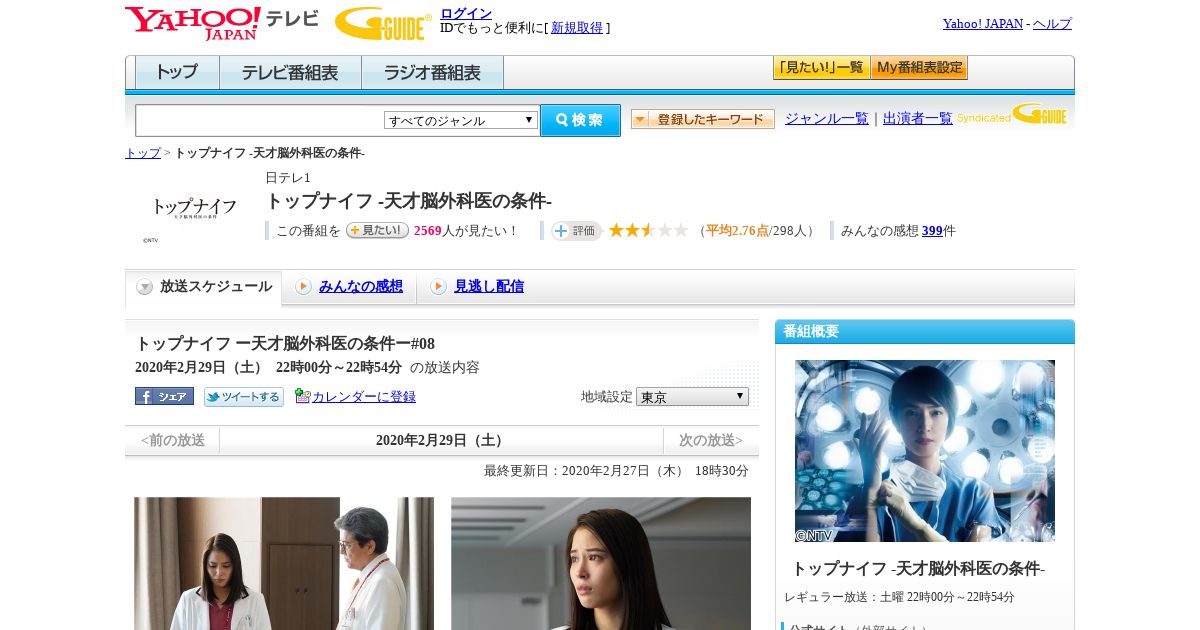Go to 前の放送 previous broadcast
Viewport: 1200px width, 630px height.
172,440
